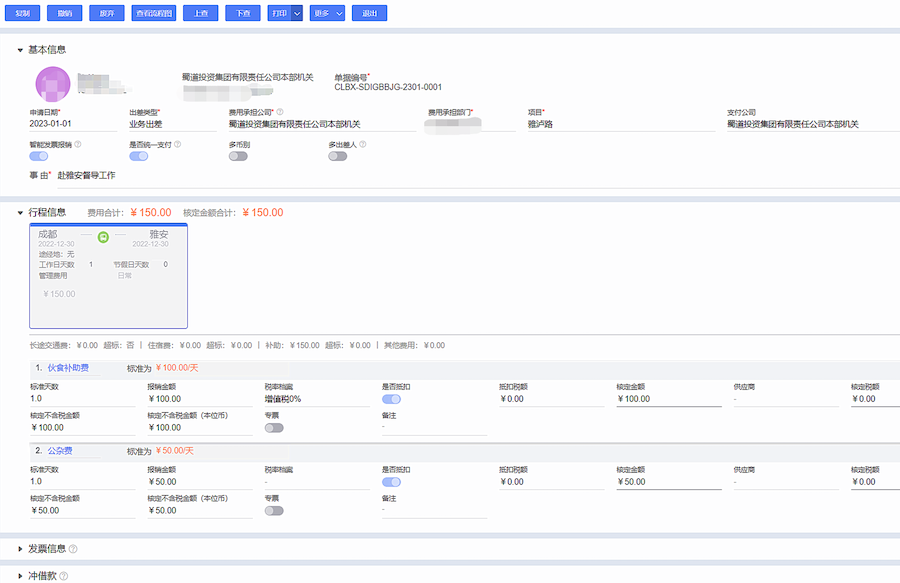This screenshot has height=583, width=900.
Task: Click help icon next to 冲借款
Action: (64, 576)
